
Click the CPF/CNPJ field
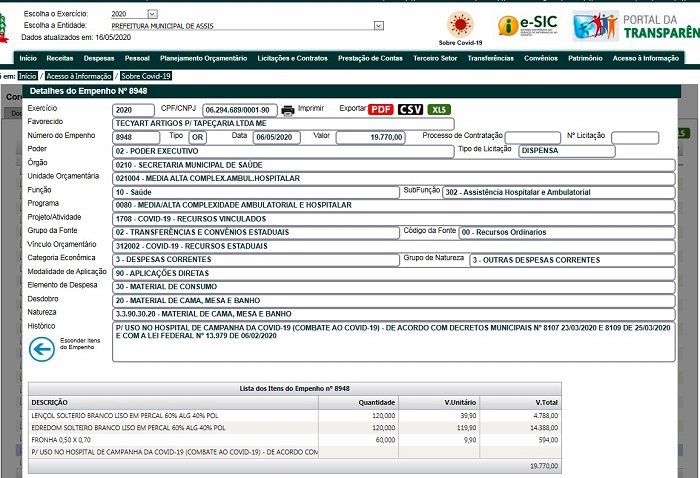click(x=240, y=110)
